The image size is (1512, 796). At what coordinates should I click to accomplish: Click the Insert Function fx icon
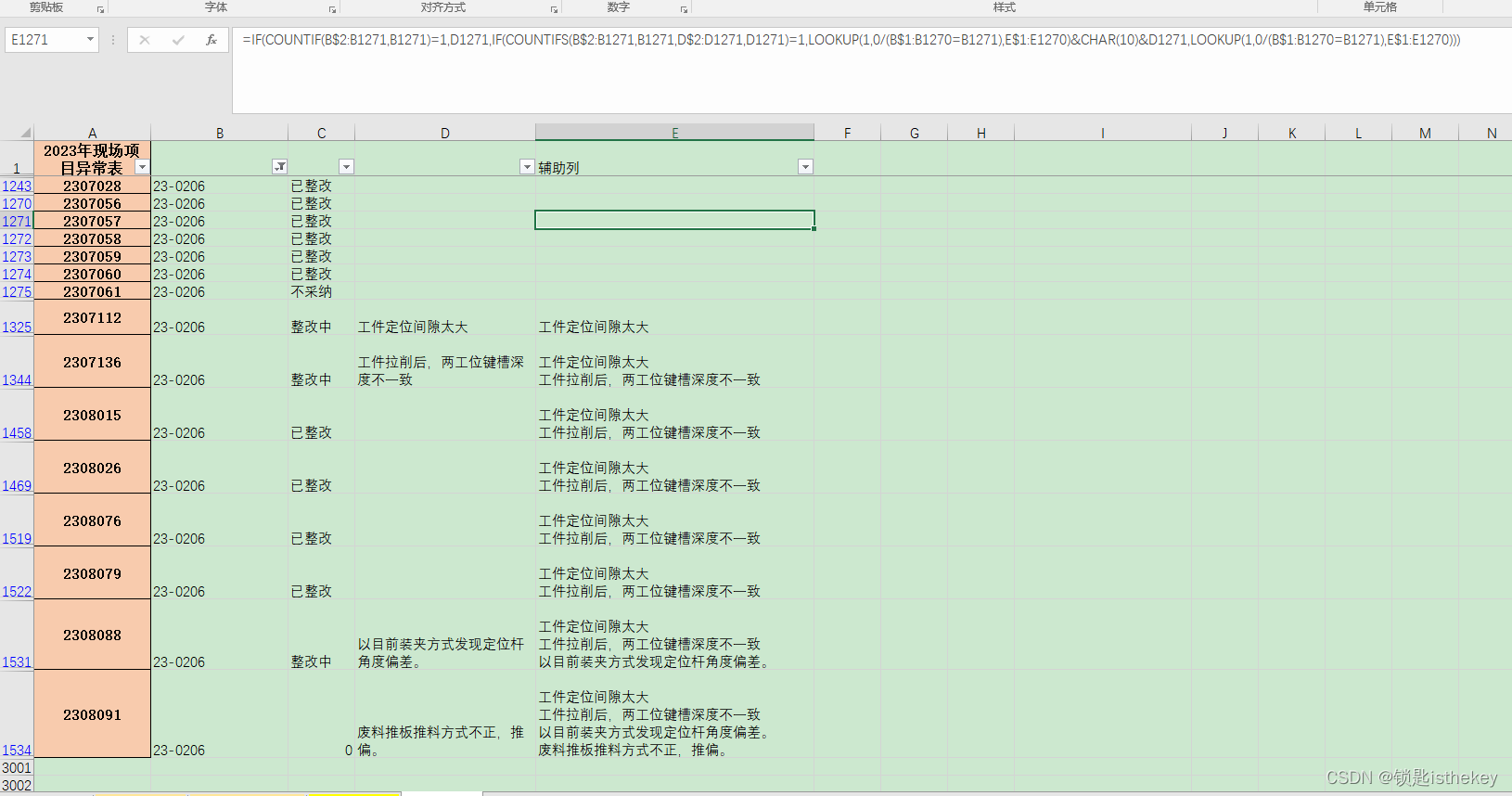(x=211, y=40)
